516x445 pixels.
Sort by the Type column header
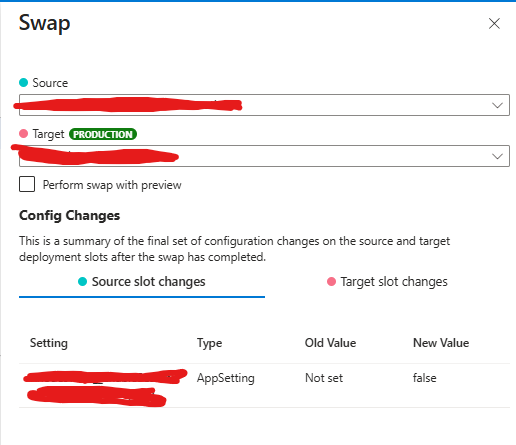point(209,343)
